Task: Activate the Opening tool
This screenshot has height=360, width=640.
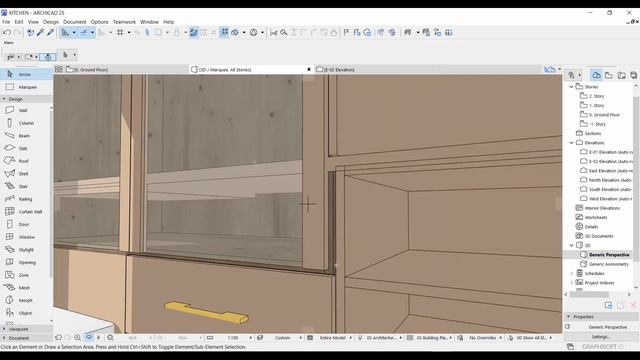Action: pos(24,262)
